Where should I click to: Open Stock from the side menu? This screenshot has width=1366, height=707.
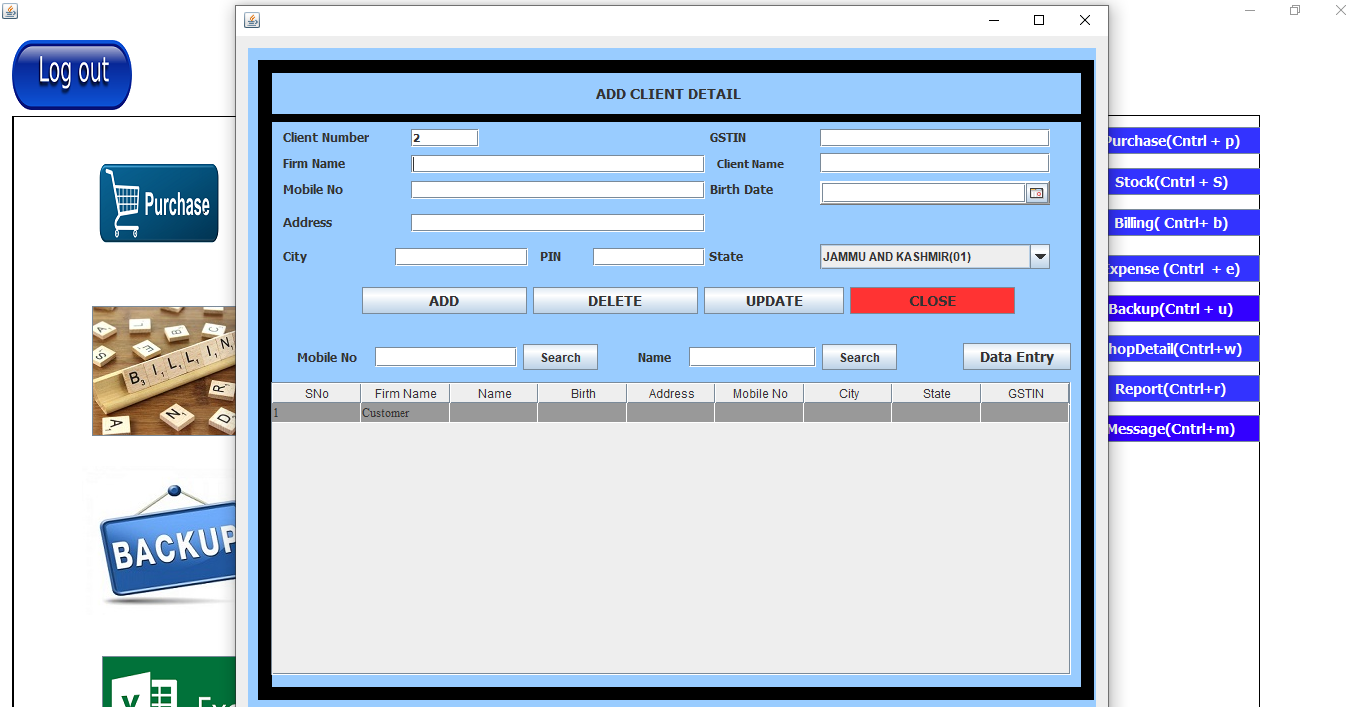[1170, 182]
